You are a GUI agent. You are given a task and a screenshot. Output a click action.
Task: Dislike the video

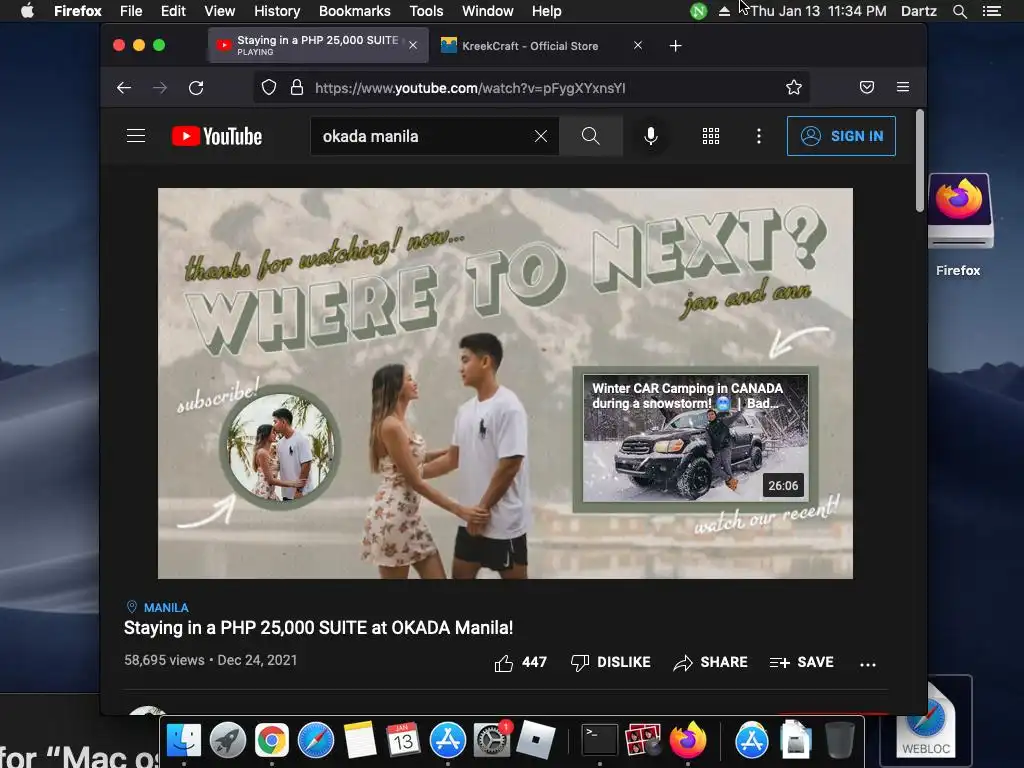(611, 663)
